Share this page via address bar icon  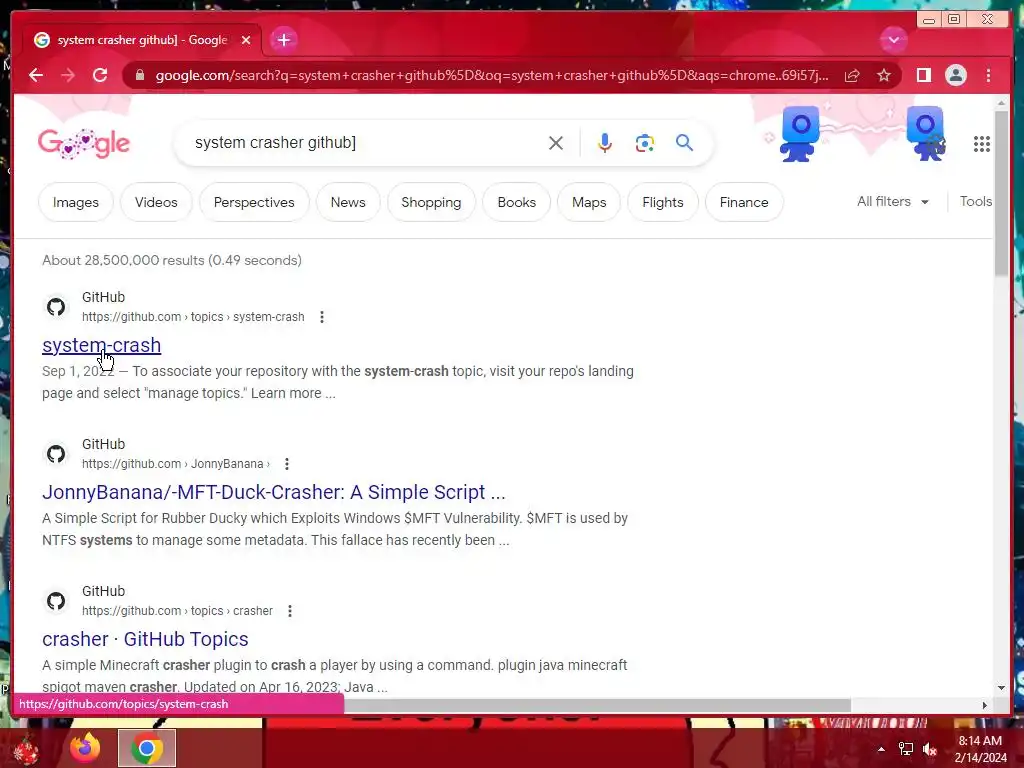tap(852, 76)
